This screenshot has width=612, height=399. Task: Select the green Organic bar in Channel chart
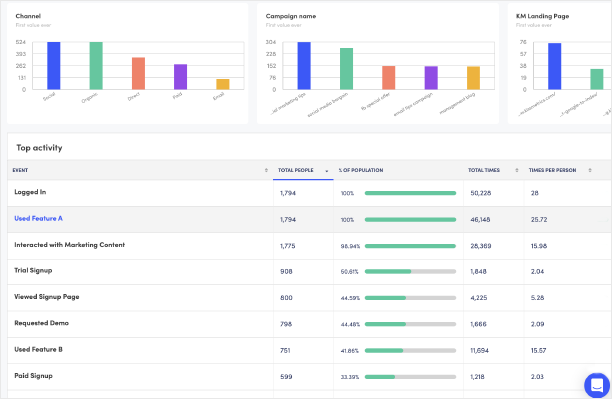coord(96,66)
